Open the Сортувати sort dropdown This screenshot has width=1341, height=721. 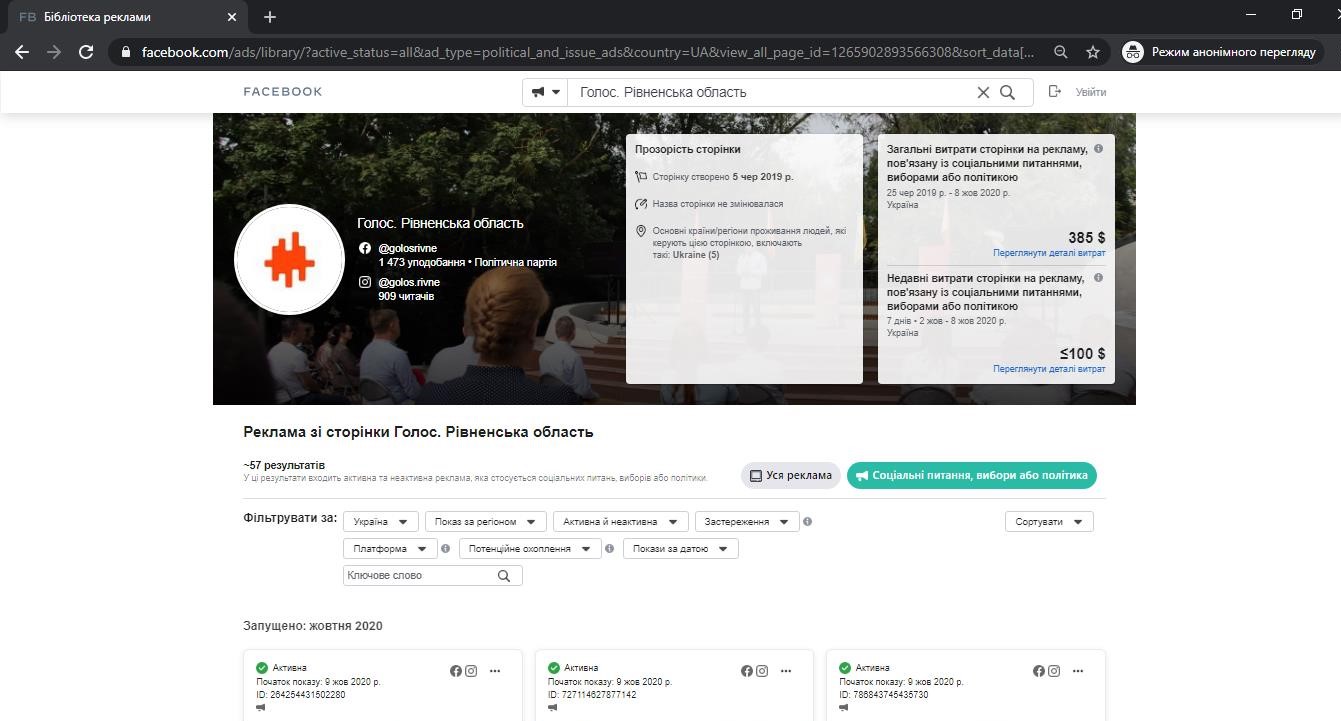point(1049,522)
